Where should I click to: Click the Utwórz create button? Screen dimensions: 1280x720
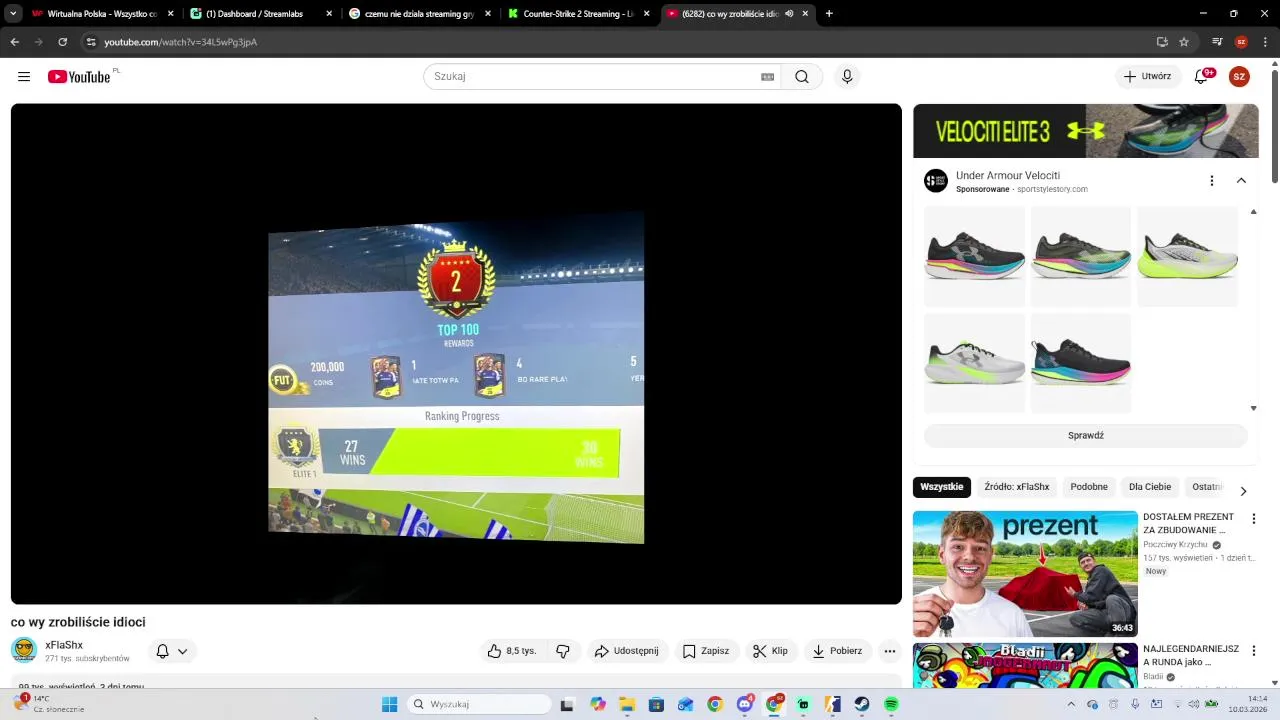[1148, 77]
